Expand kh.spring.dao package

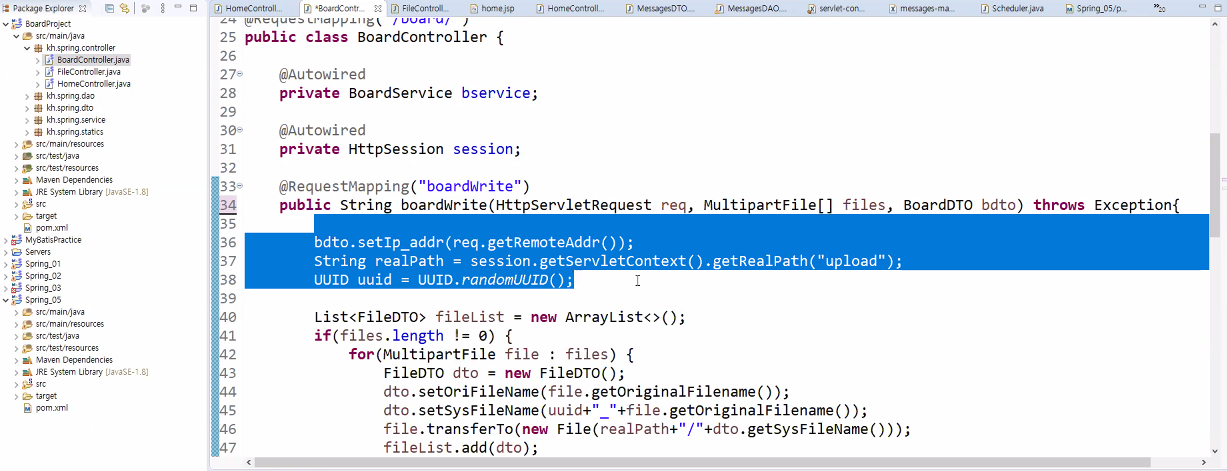click(27, 96)
